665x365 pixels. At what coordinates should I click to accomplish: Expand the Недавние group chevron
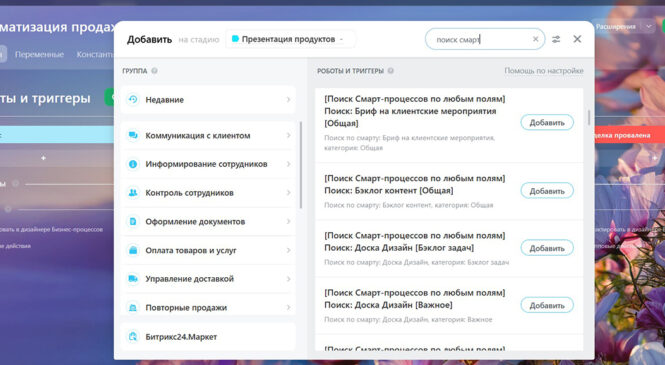288,100
